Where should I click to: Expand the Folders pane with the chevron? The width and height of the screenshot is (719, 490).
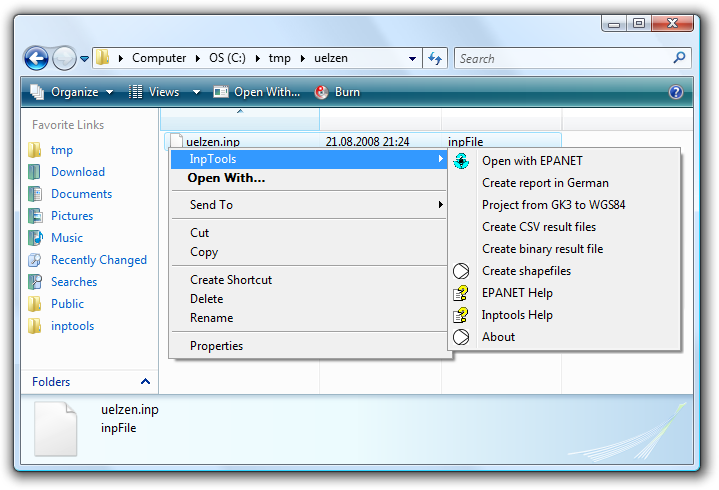[145, 381]
